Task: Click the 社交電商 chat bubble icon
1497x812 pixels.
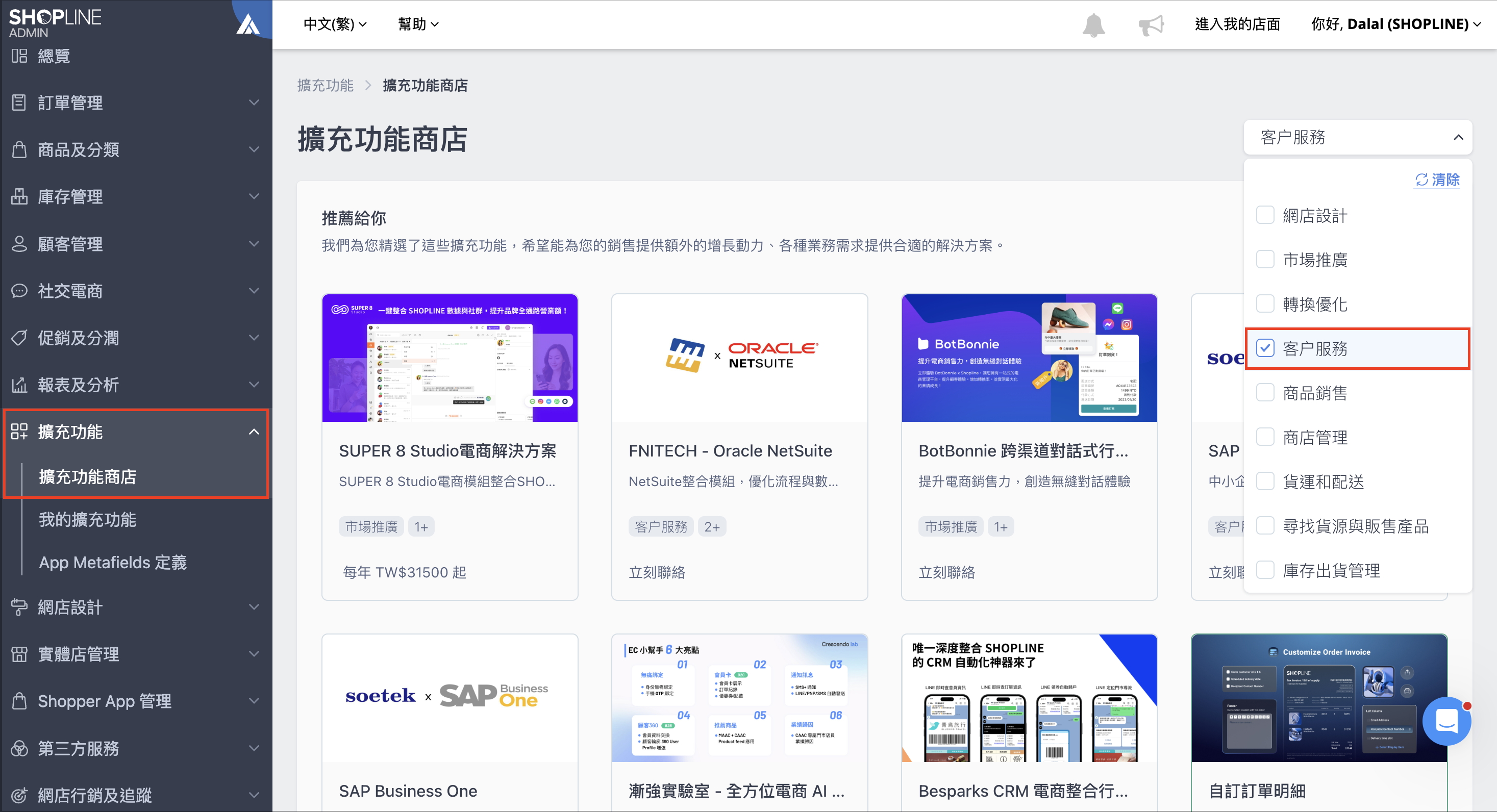Action: tap(19, 290)
